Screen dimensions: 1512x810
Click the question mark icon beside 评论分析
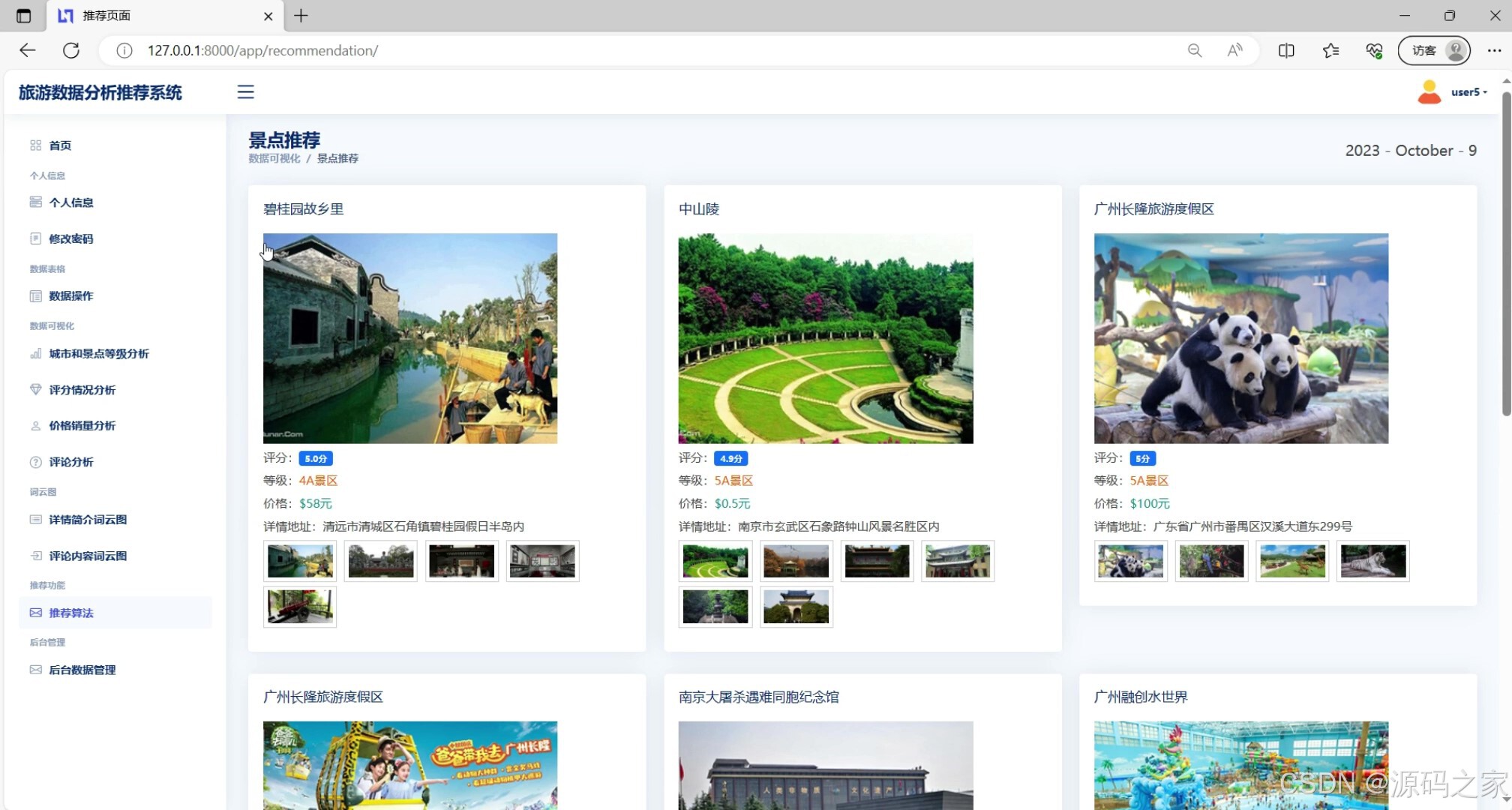click(35, 462)
